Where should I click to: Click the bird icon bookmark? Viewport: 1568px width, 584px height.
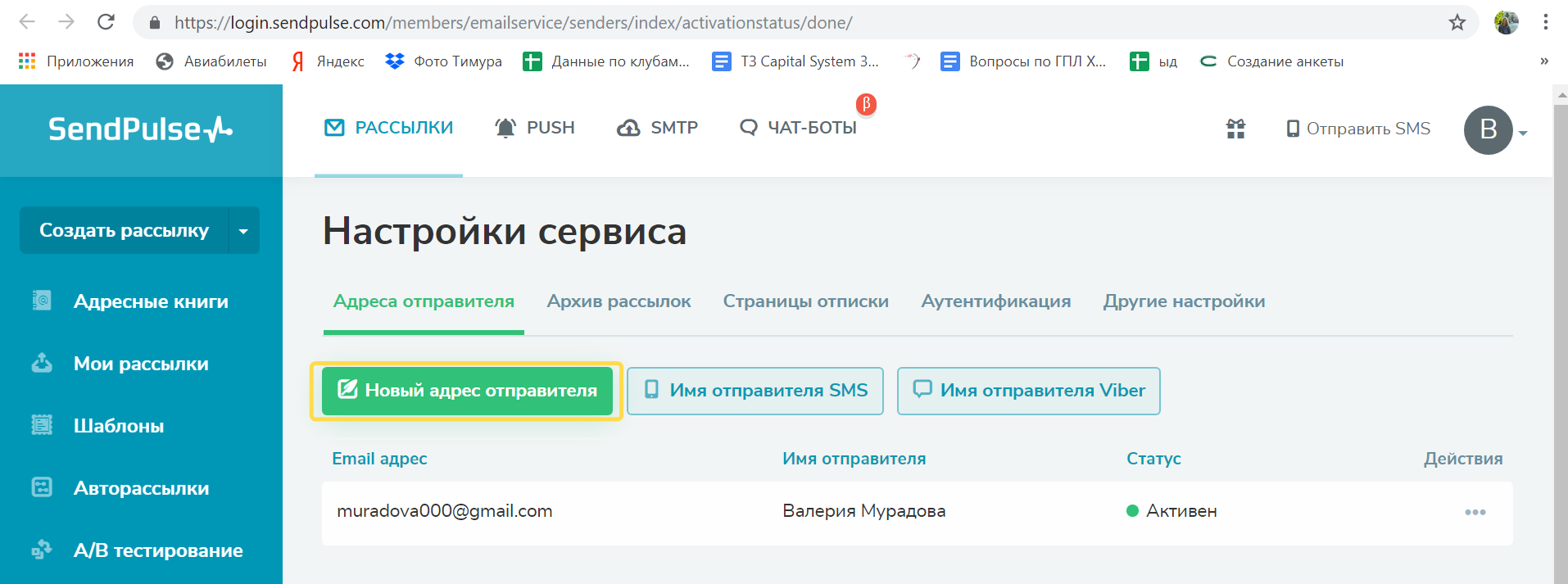click(913, 61)
